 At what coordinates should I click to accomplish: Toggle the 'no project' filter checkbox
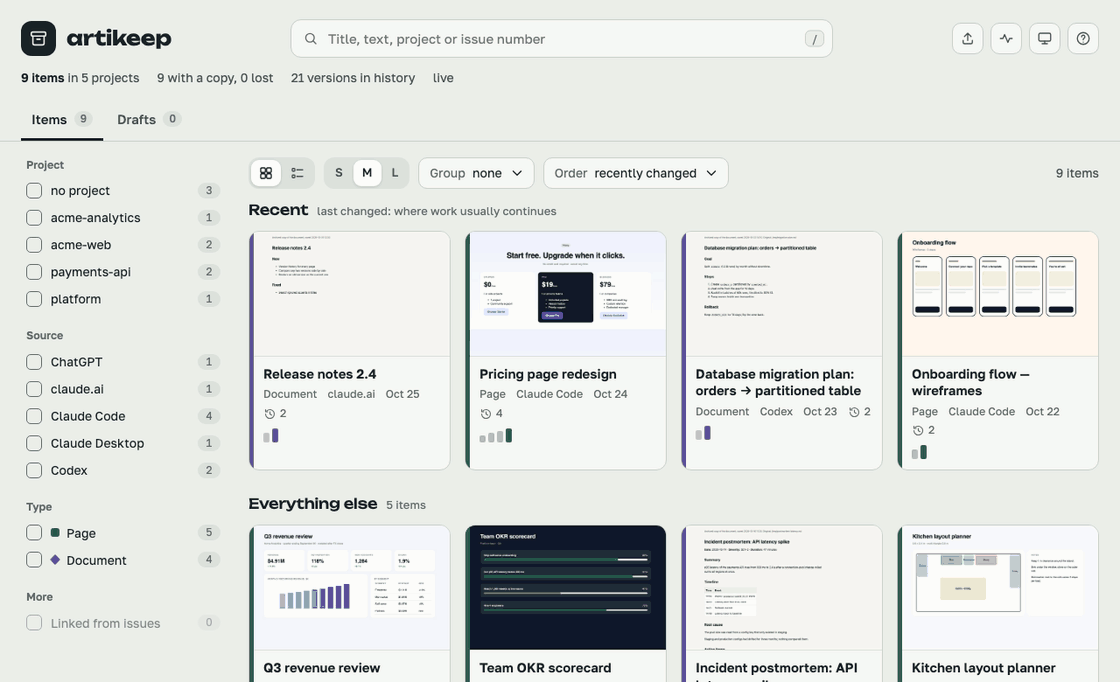34,191
